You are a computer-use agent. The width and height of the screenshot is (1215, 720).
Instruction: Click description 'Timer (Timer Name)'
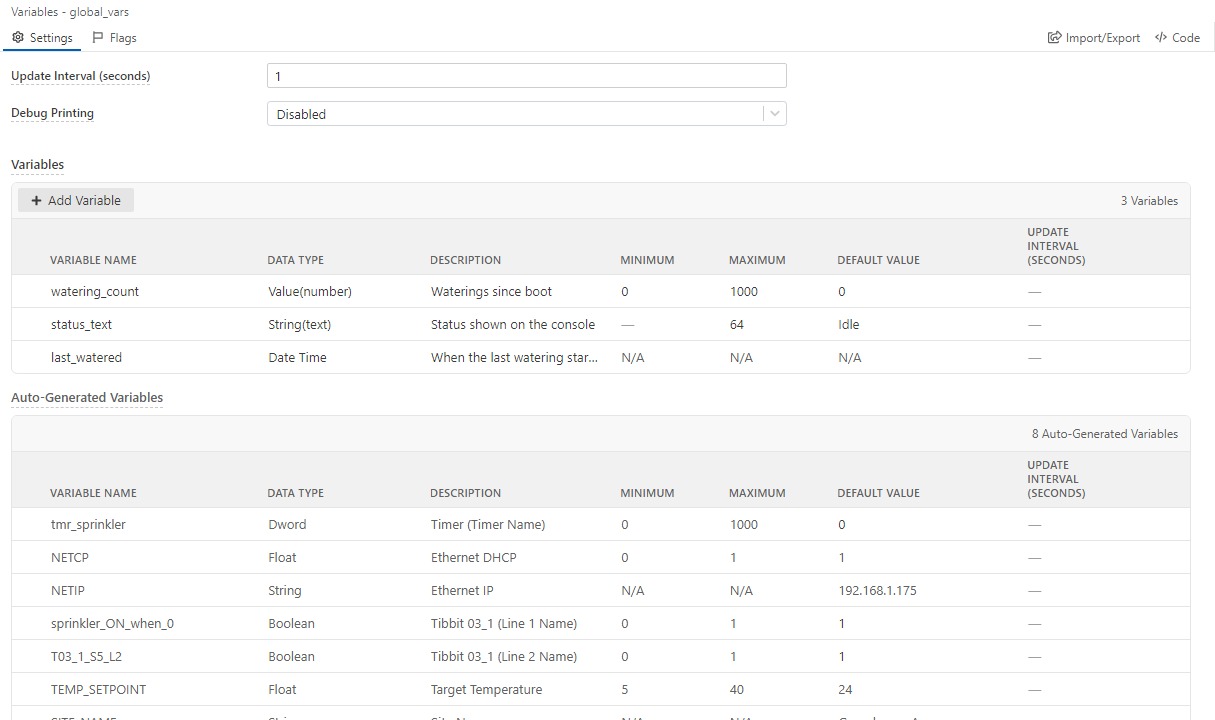488,524
